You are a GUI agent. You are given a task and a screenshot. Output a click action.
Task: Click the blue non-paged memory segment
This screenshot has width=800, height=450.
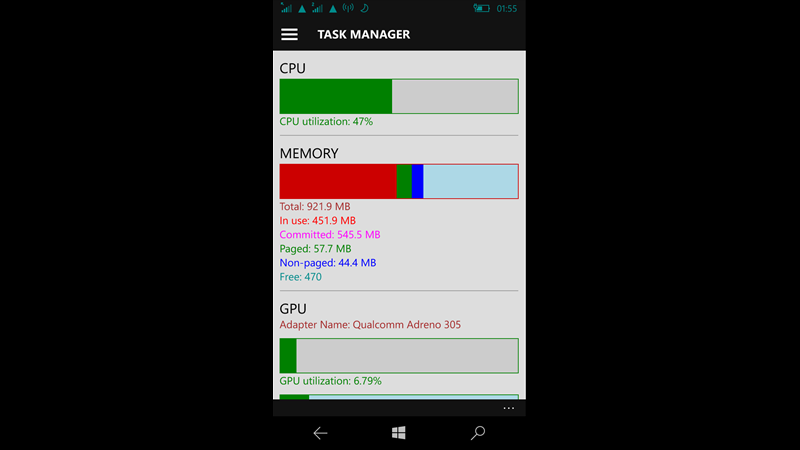coord(417,181)
